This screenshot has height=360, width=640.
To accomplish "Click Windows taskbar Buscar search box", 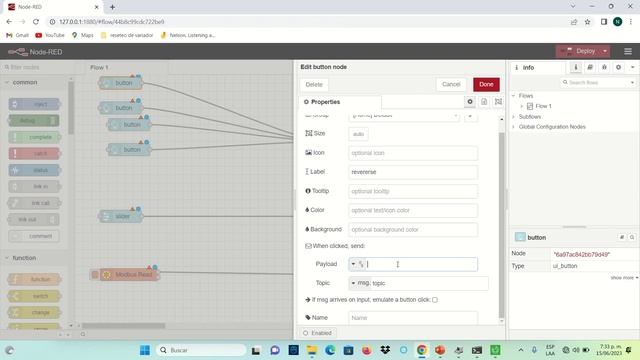I will click(x=201, y=350).
